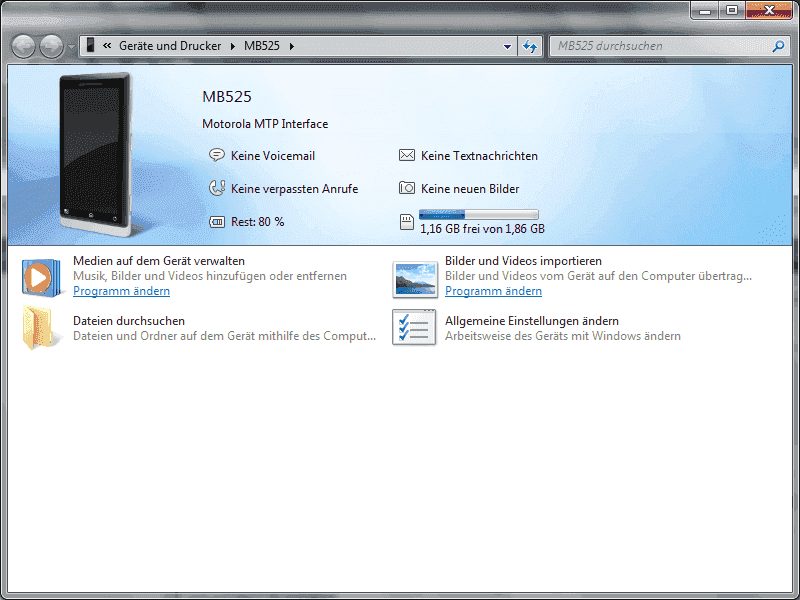800x600 pixels.
Task: Open Bilder und Videos importieren
Action: coord(523,261)
